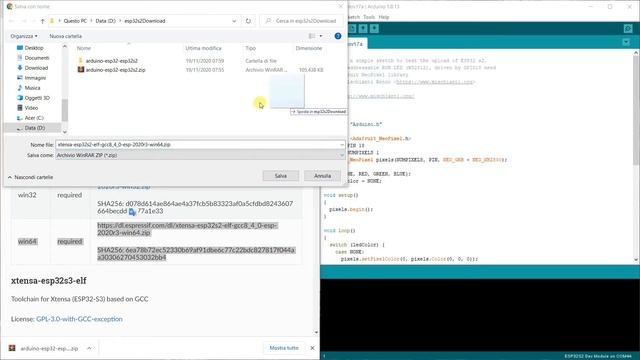Image resolution: width=640 pixels, height=360 pixels.
Task: Click navigation pane scroll up arrow
Action: coord(64,47)
